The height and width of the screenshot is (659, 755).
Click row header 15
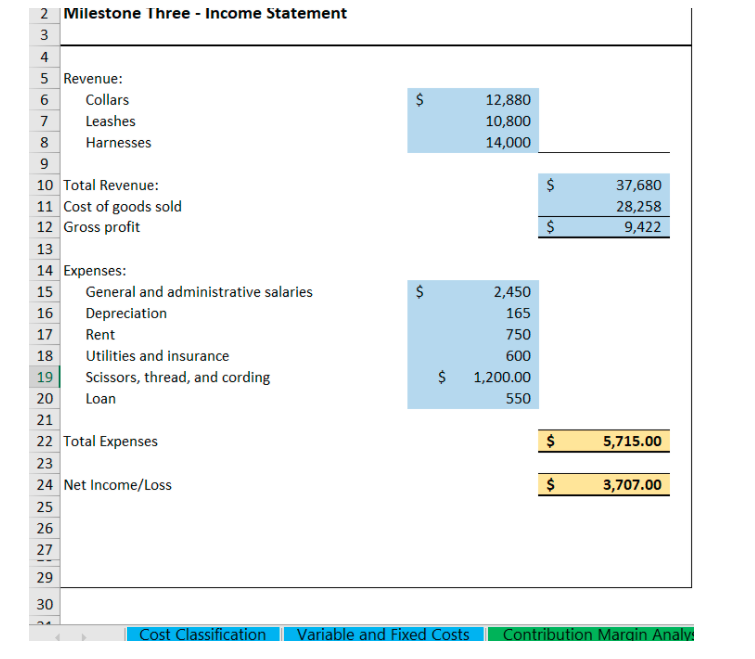pyautogui.click(x=44, y=292)
